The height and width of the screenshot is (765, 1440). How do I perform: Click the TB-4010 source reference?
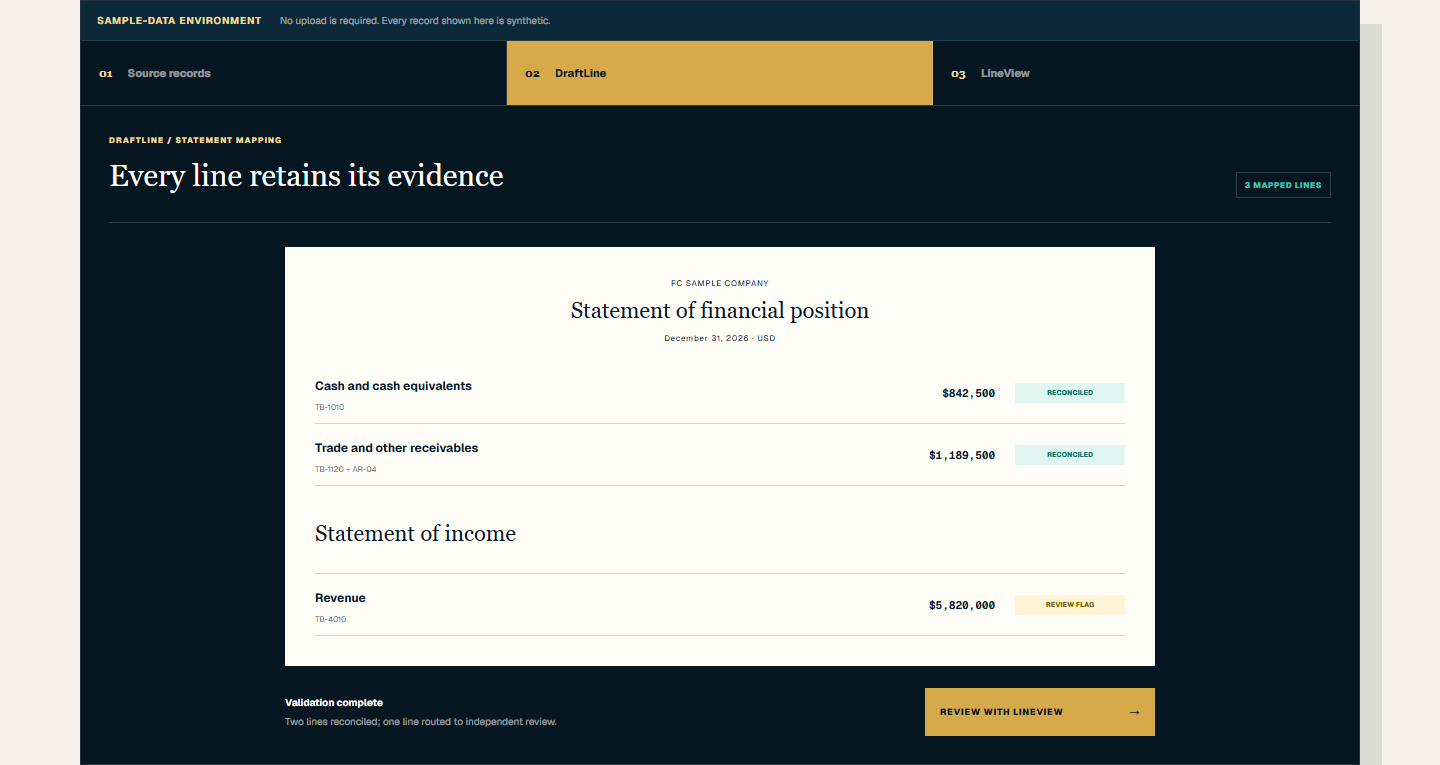coord(331,619)
